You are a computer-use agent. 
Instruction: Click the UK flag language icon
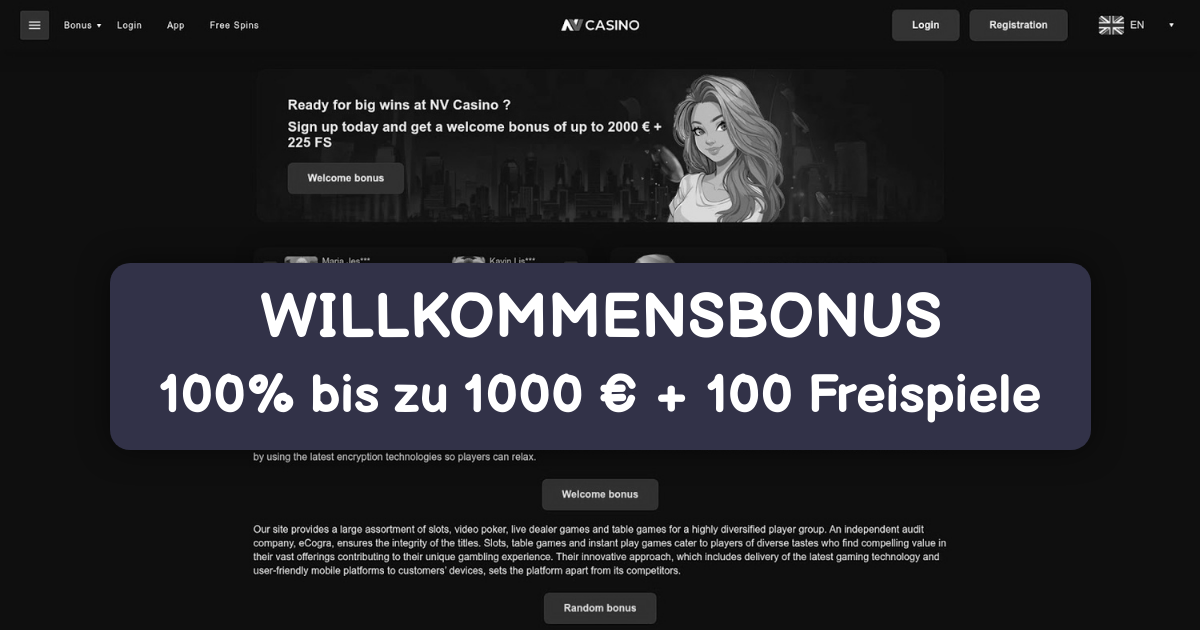pyautogui.click(x=1111, y=25)
